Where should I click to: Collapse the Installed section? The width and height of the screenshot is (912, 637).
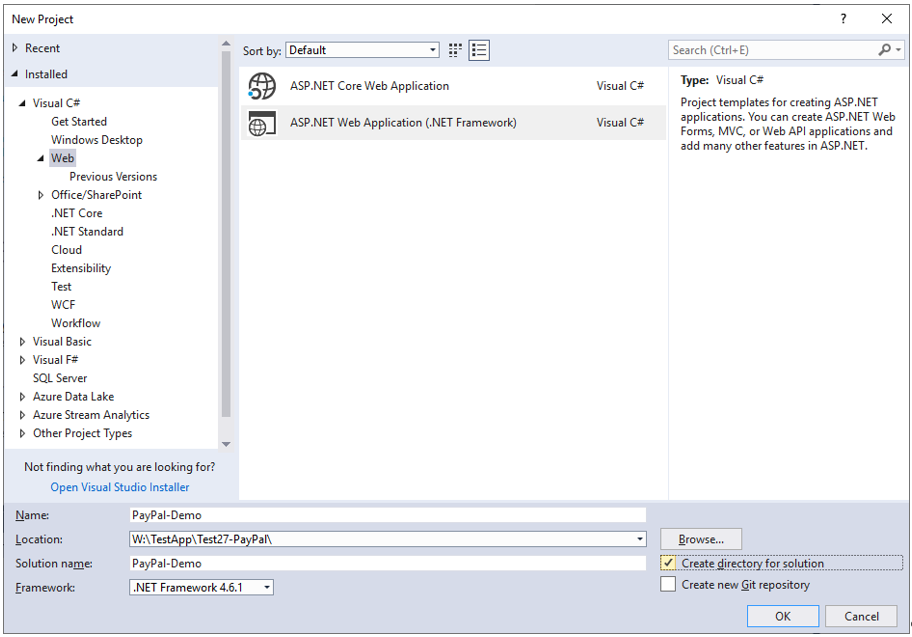point(15,74)
